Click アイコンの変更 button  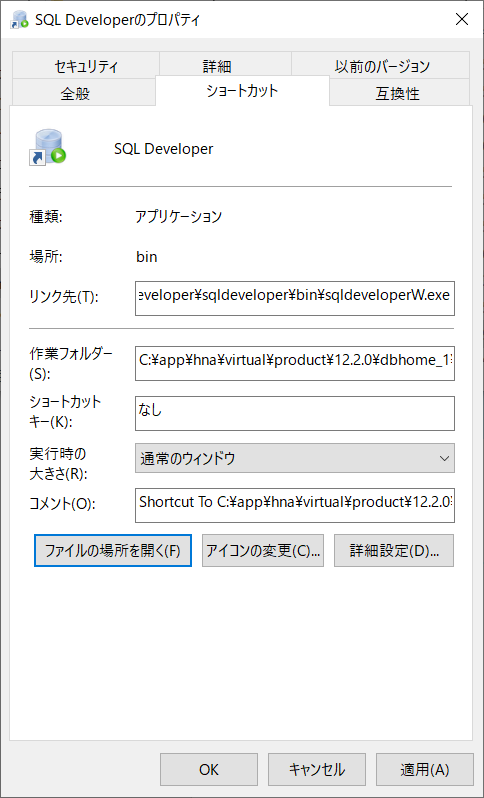[263, 550]
